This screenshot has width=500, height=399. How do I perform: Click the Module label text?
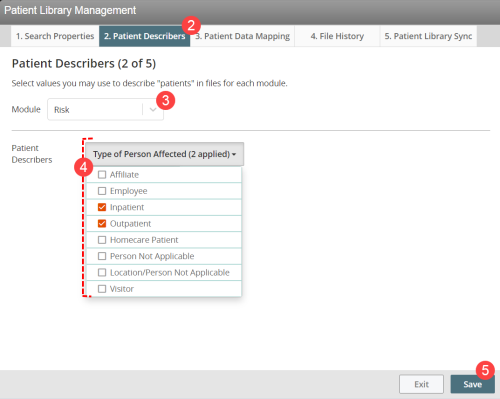pyautogui.click(x=26, y=109)
